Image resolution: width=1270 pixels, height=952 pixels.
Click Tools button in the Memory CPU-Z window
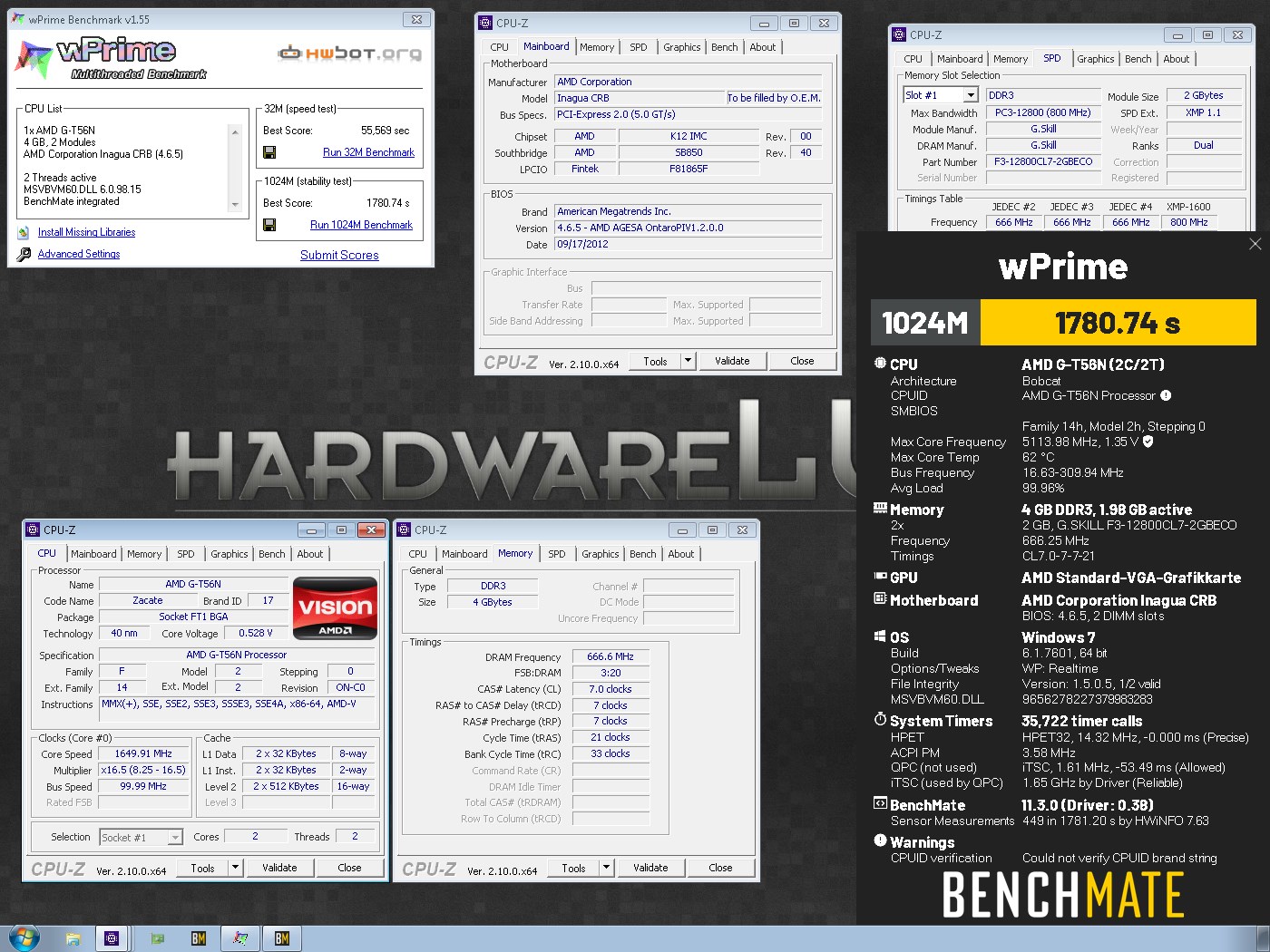[x=573, y=868]
